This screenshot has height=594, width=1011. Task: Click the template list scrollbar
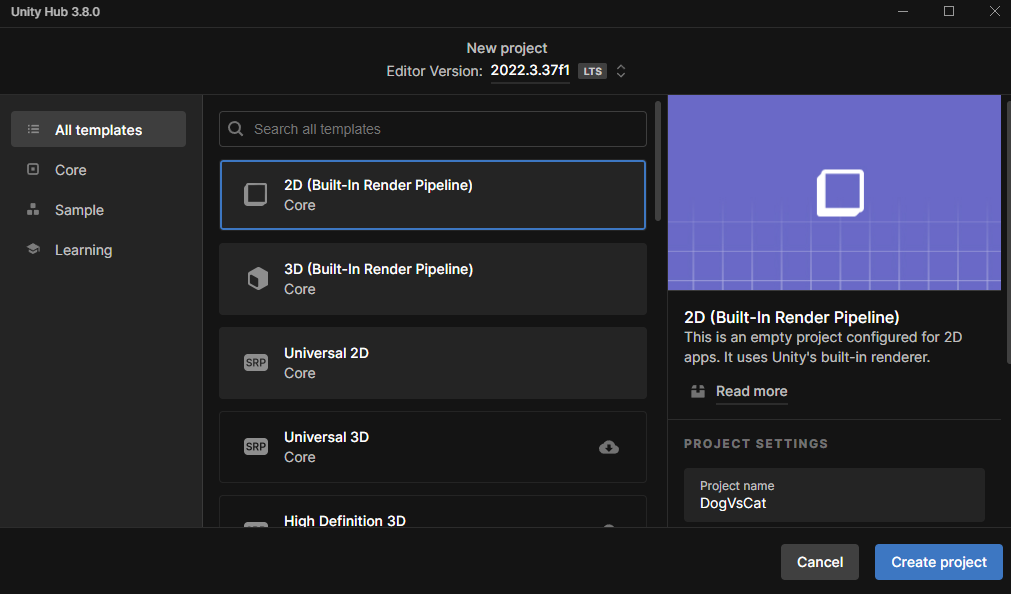point(658,161)
